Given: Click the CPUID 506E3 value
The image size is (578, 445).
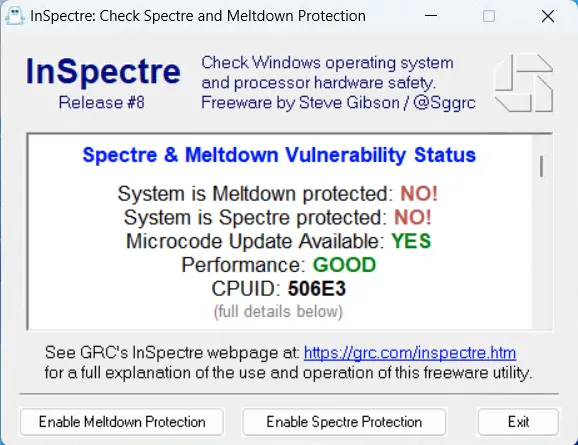Looking at the screenshot, I should (x=317, y=288).
